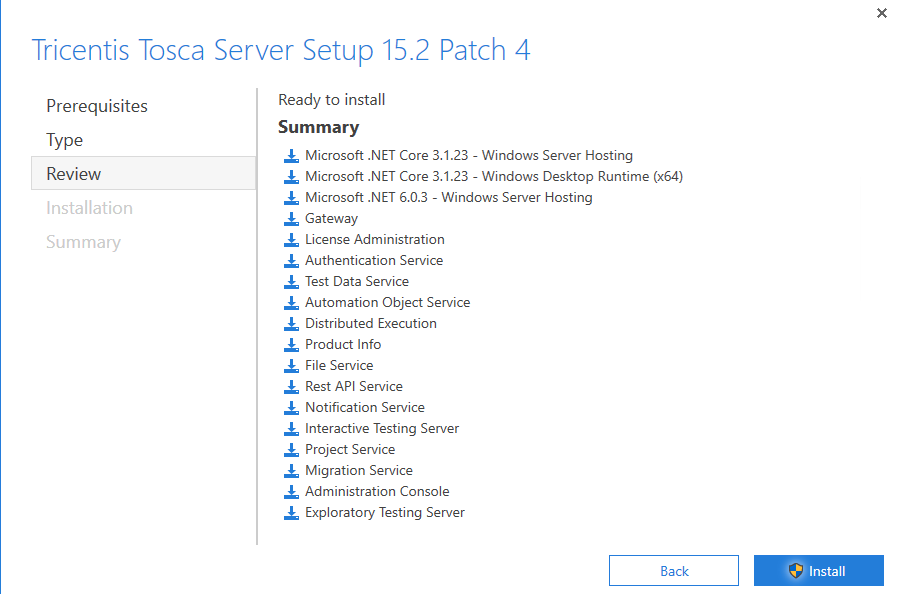Select the Prerequisites step in sidebar

click(97, 106)
